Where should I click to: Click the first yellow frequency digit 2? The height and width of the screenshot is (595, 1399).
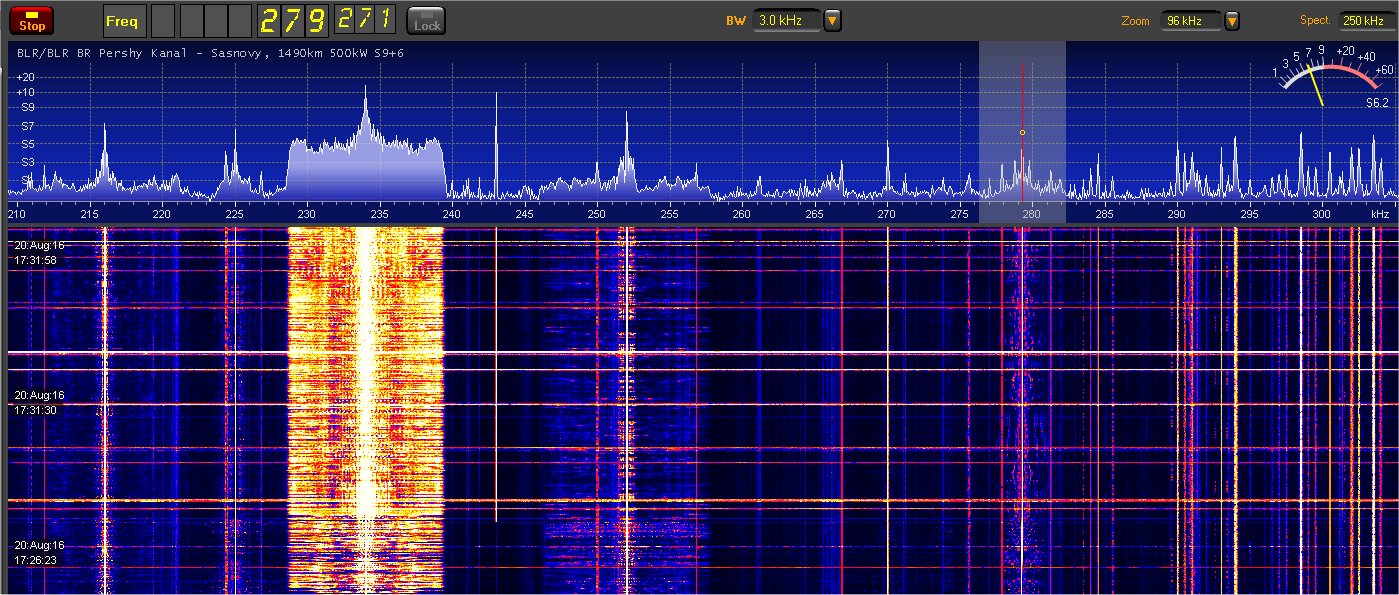pyautogui.click(x=270, y=20)
